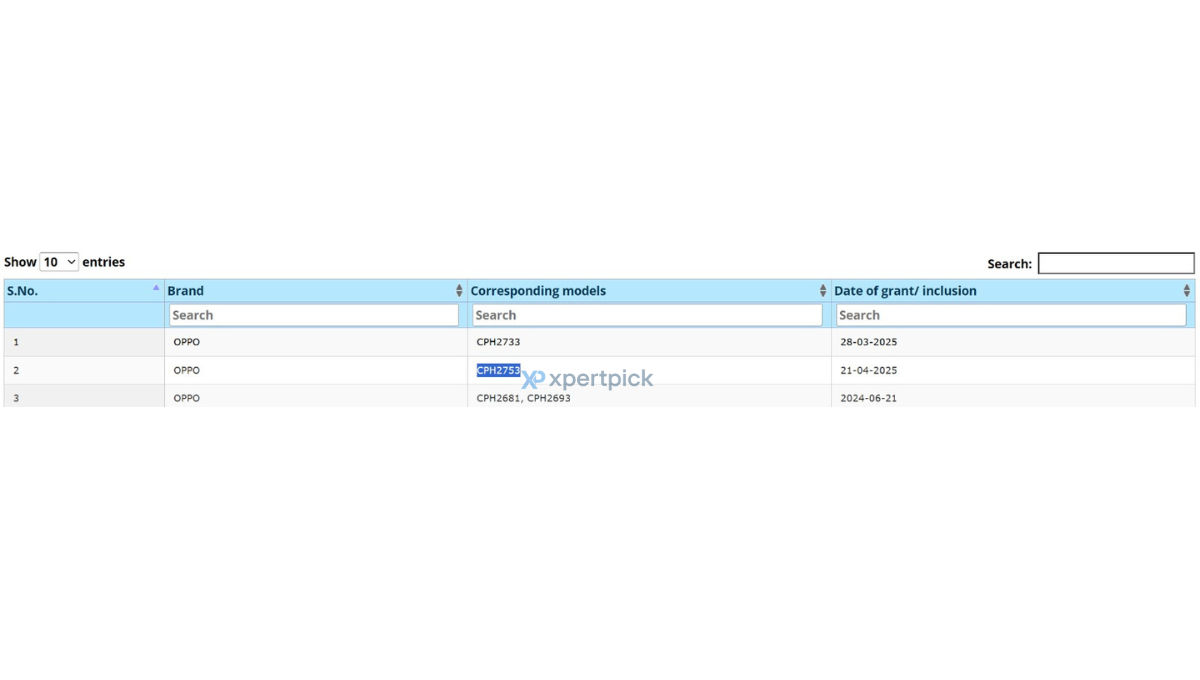The image size is (1200, 680).
Task: Select the Brand column header label
Action: click(x=185, y=291)
